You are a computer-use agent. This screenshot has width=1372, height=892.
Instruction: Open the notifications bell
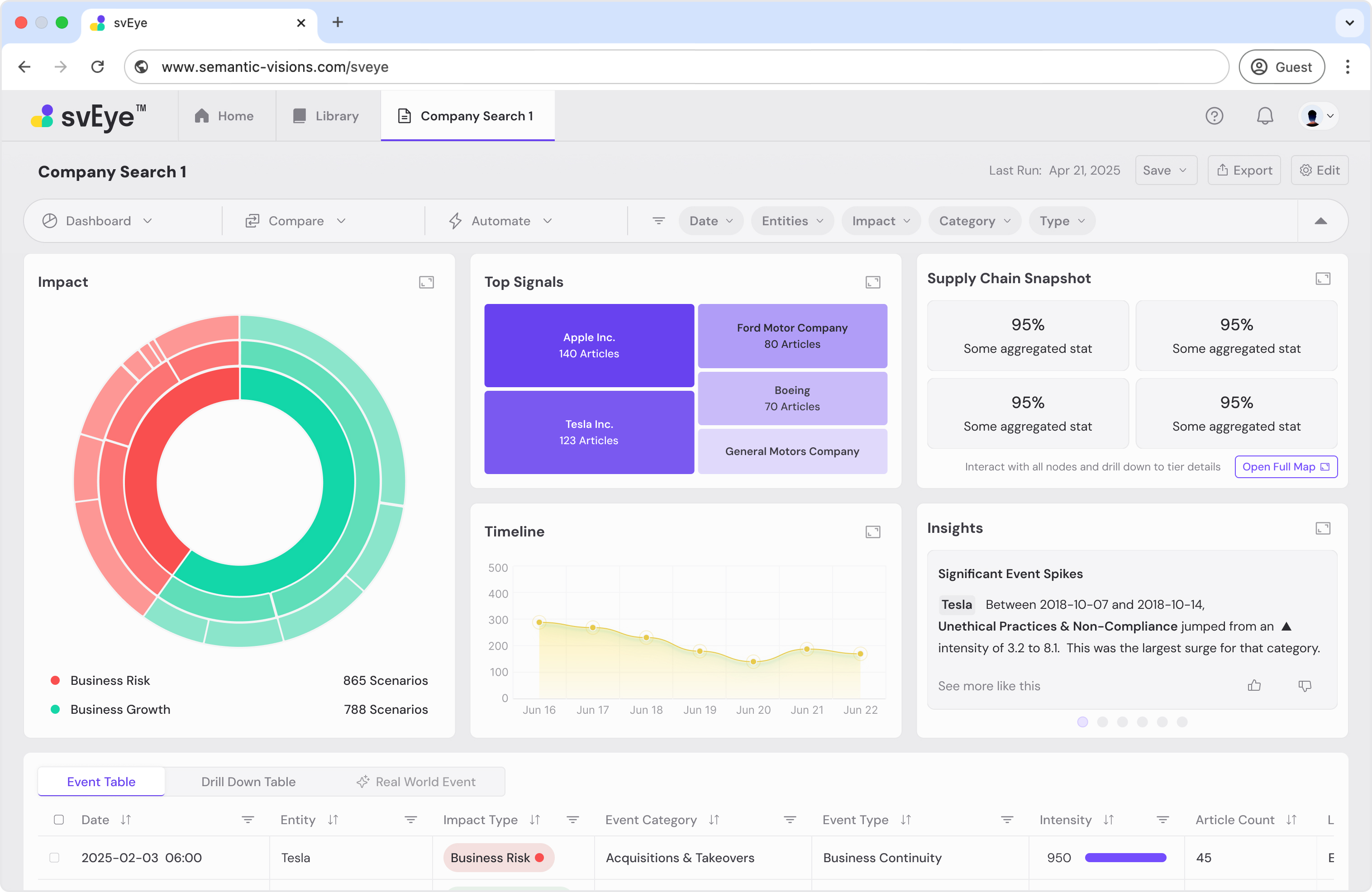[1265, 116]
